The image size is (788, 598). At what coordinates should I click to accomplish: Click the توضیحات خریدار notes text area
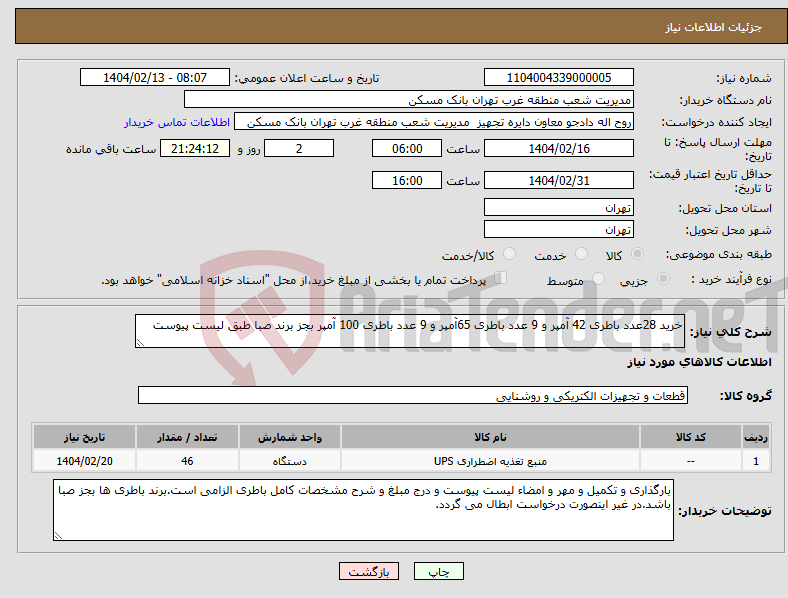click(x=363, y=510)
